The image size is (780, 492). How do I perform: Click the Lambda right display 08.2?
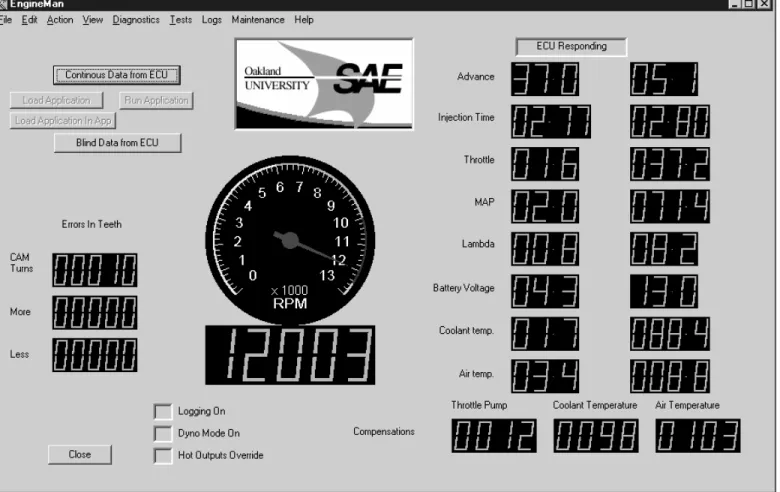[x=664, y=249]
